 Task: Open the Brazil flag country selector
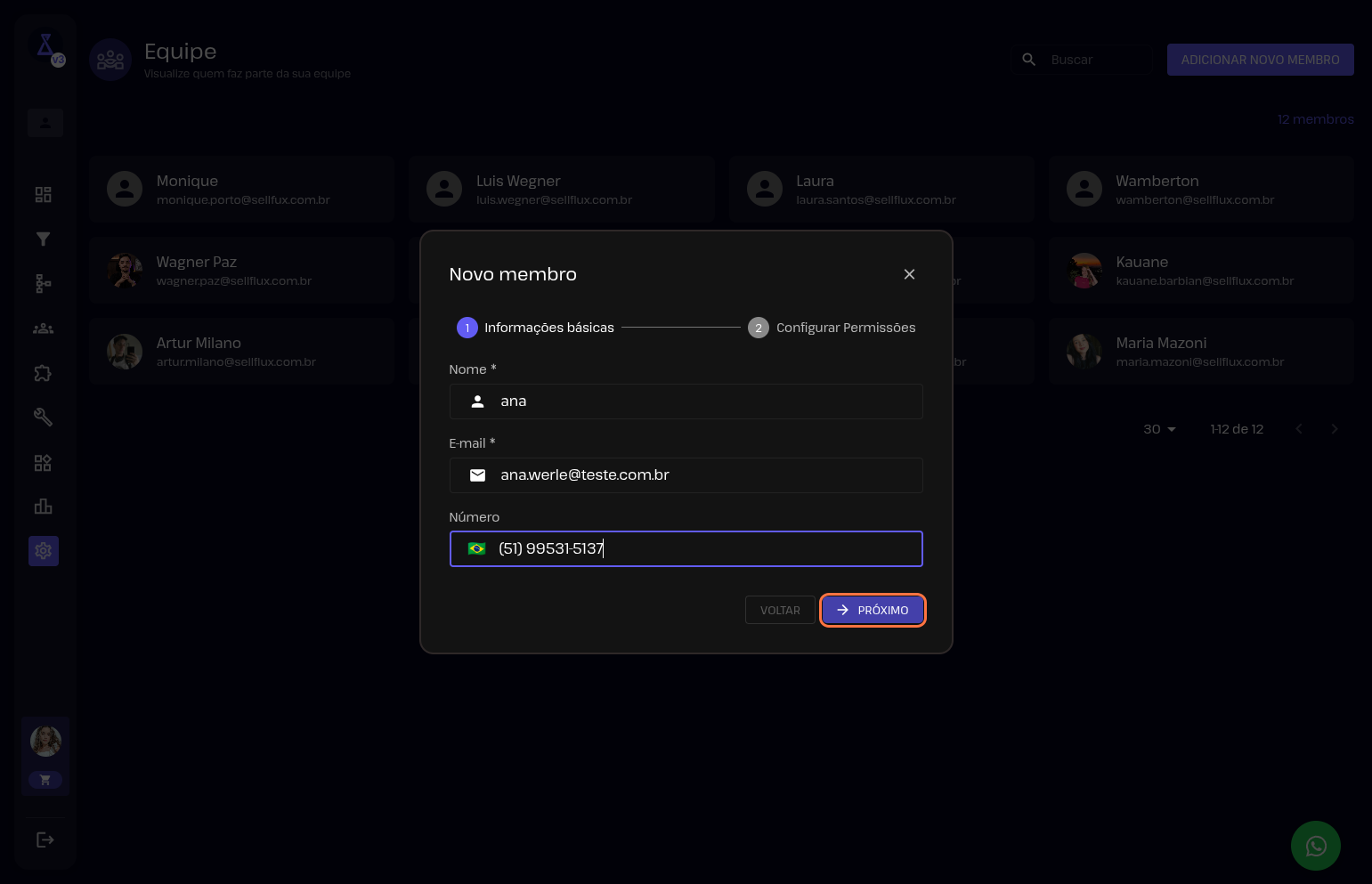[x=477, y=548]
